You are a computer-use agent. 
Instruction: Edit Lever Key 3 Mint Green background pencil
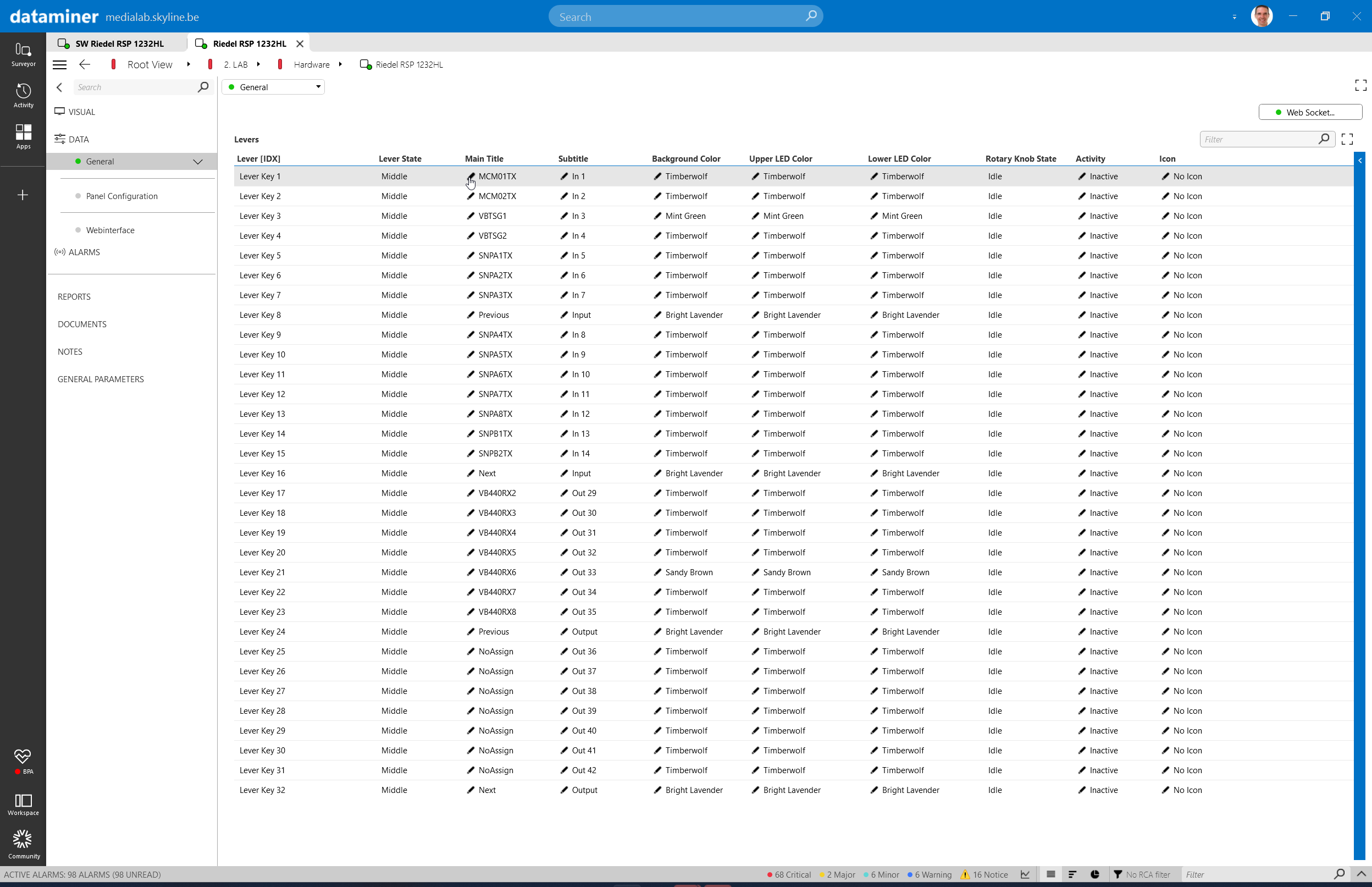click(657, 216)
